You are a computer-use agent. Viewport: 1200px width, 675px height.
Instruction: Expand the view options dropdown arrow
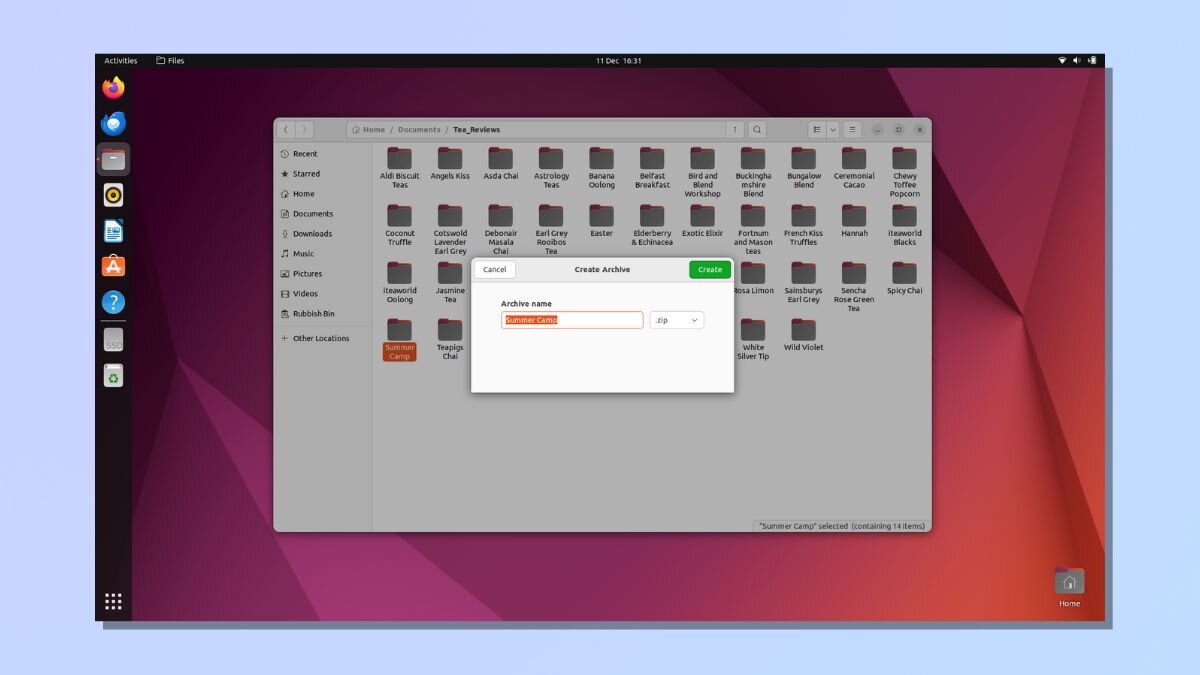832,129
